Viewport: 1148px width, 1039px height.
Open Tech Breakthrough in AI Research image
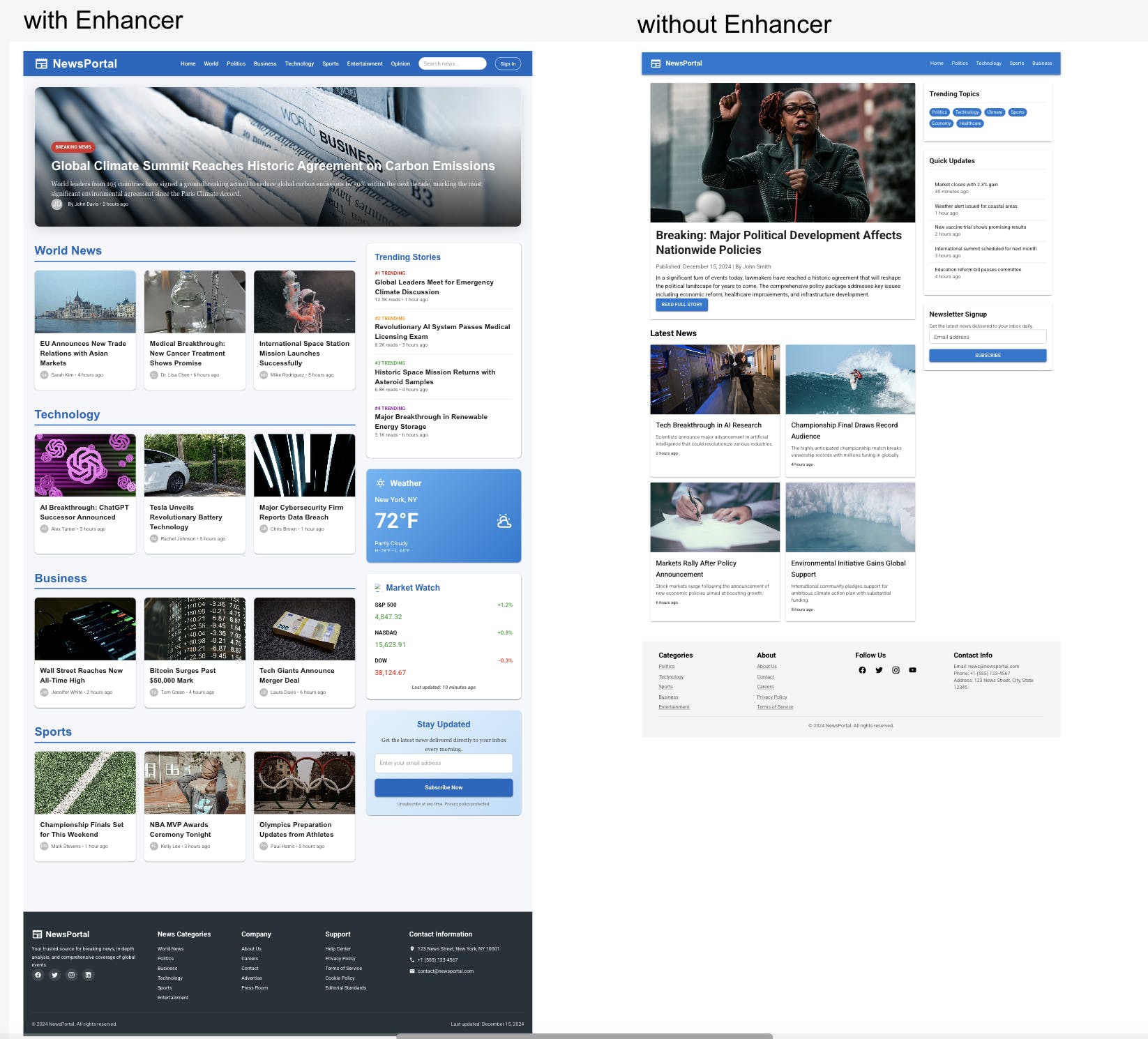pos(715,379)
